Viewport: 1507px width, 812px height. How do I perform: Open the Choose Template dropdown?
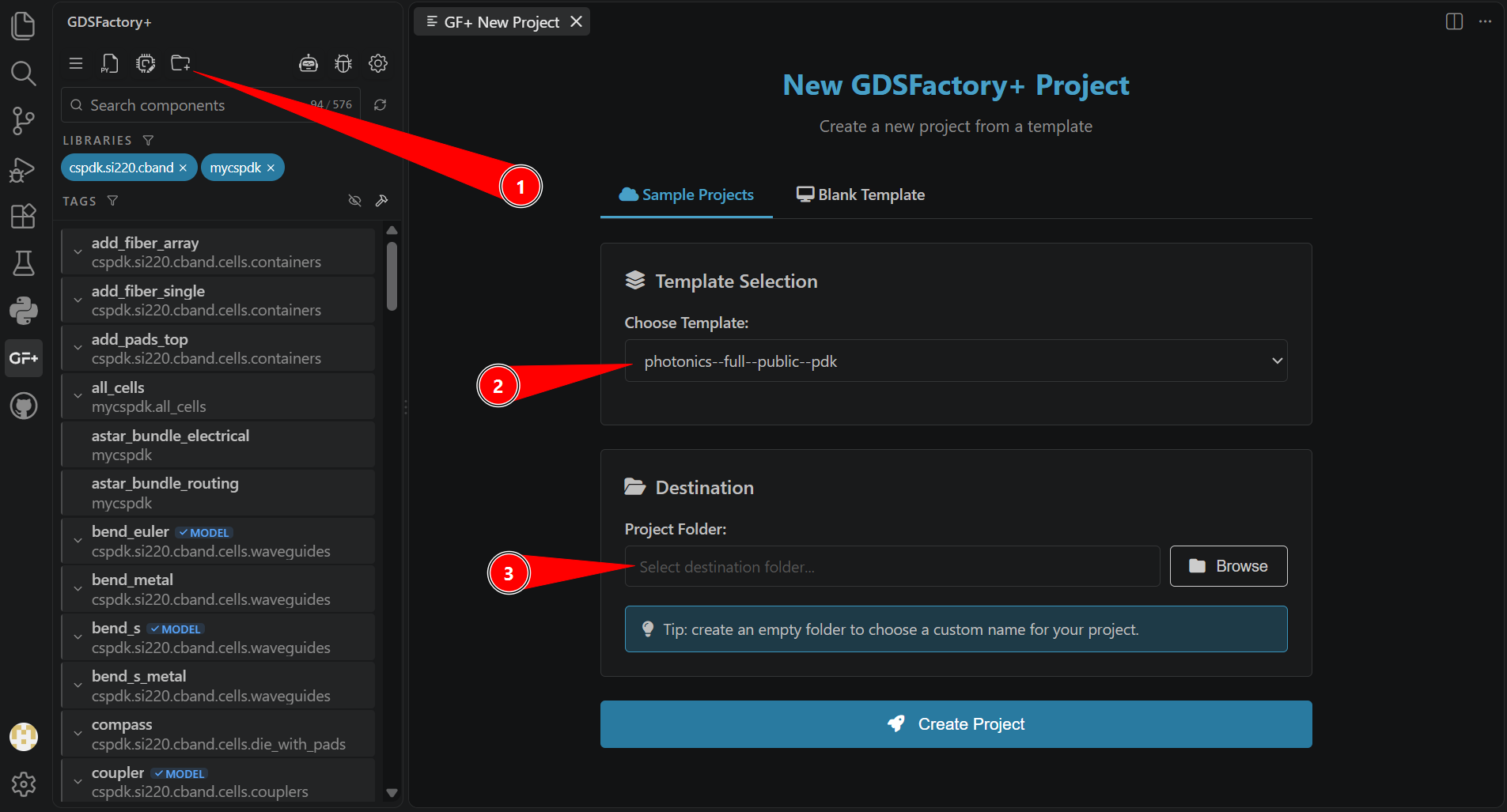pos(956,361)
